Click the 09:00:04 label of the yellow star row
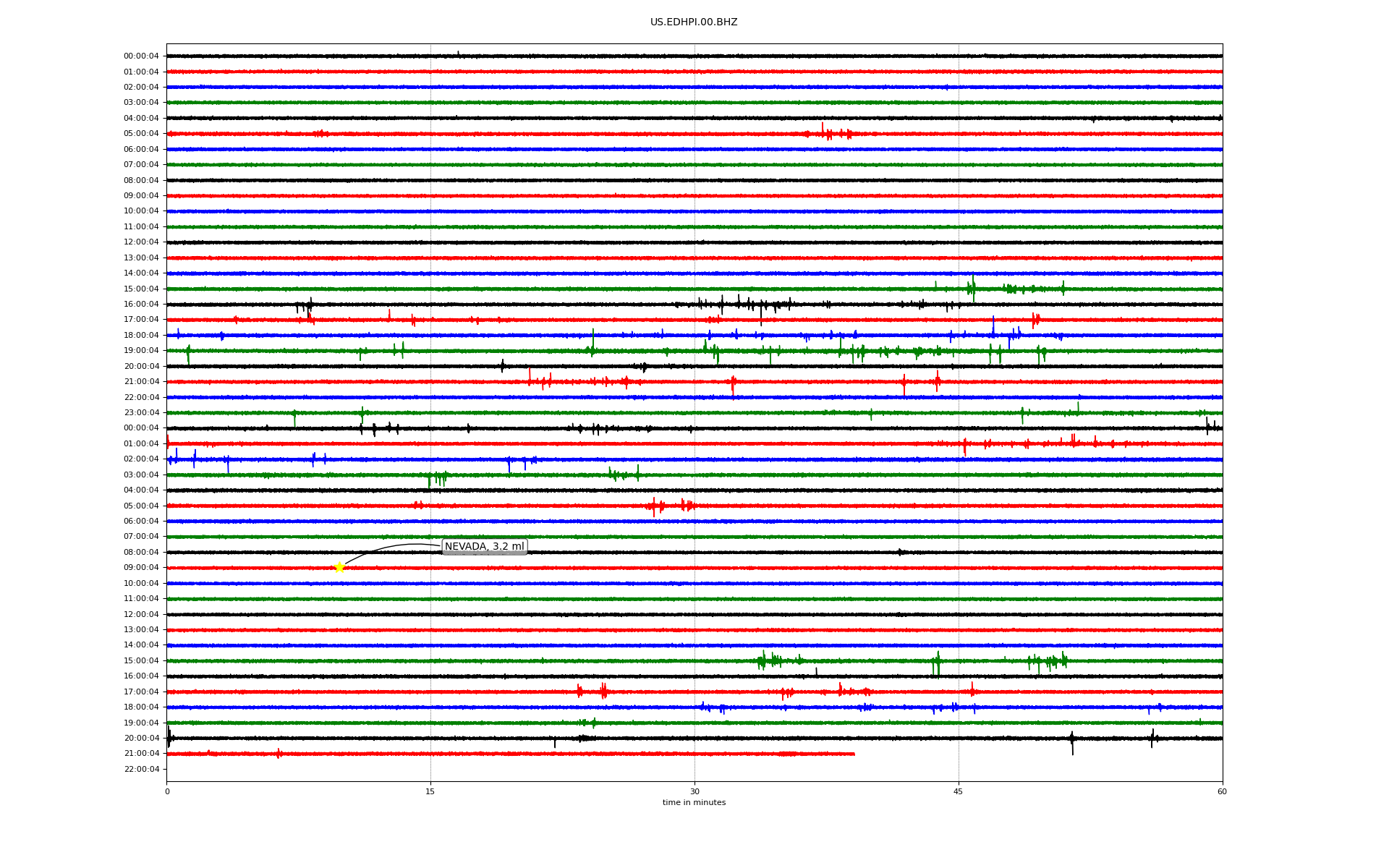This screenshot has height=868, width=1389. (141, 568)
